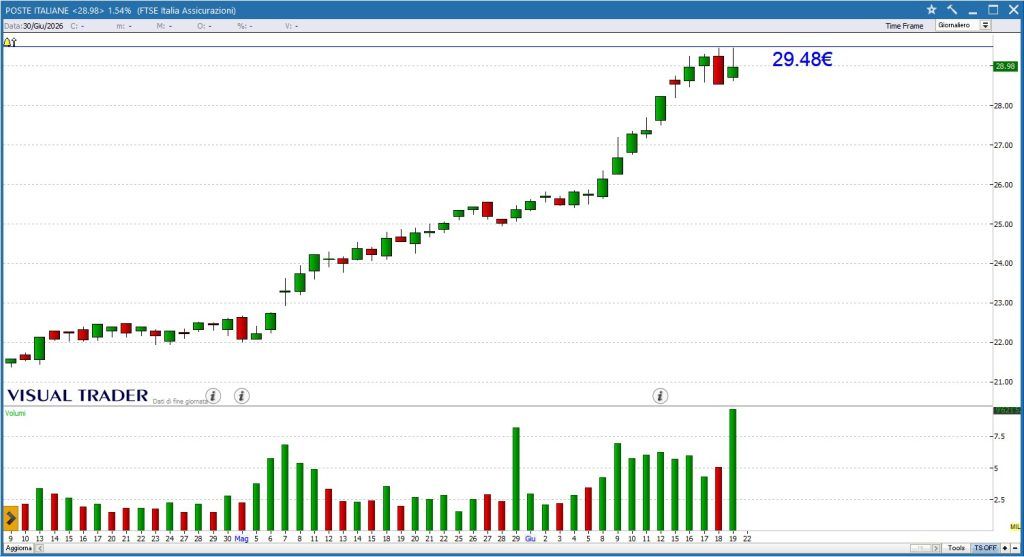Screen dimensions: 1024x557
Task: Click the favorites star icon in title bar
Action: tap(931, 9)
